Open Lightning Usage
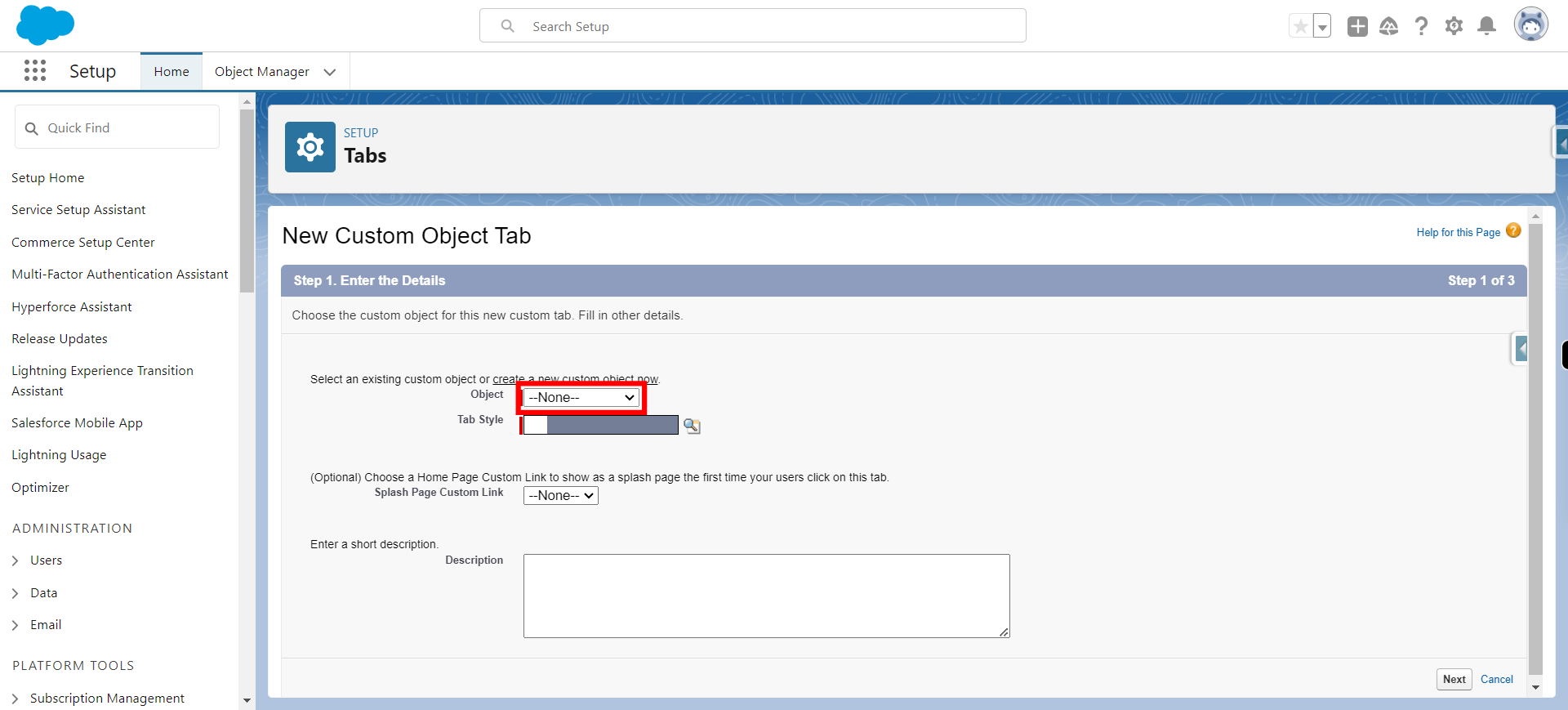 tap(59, 455)
